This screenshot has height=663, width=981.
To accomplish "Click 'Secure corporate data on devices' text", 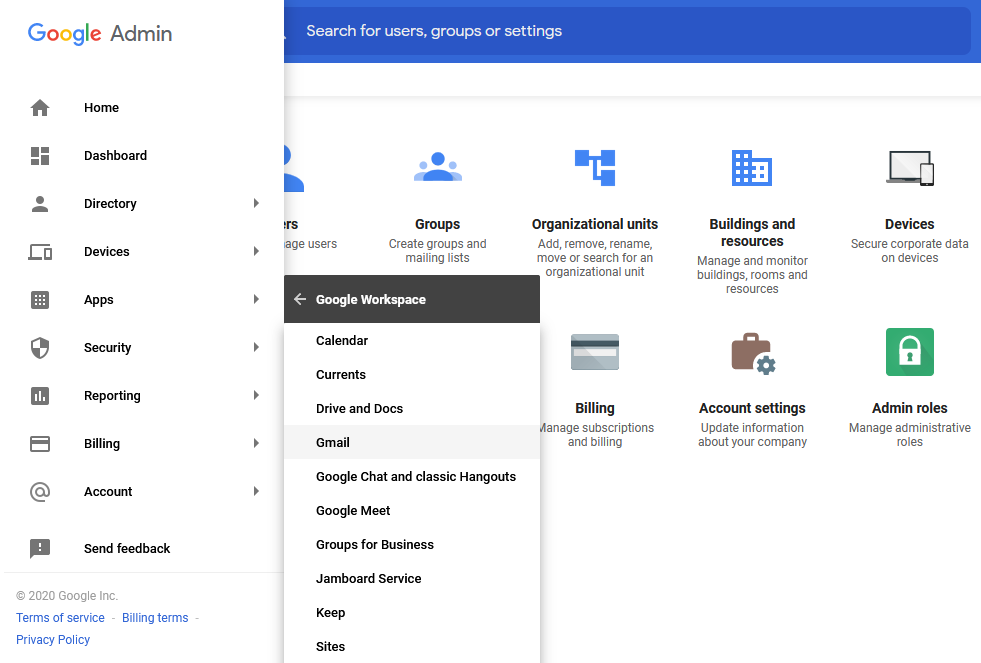I will (x=910, y=251).
